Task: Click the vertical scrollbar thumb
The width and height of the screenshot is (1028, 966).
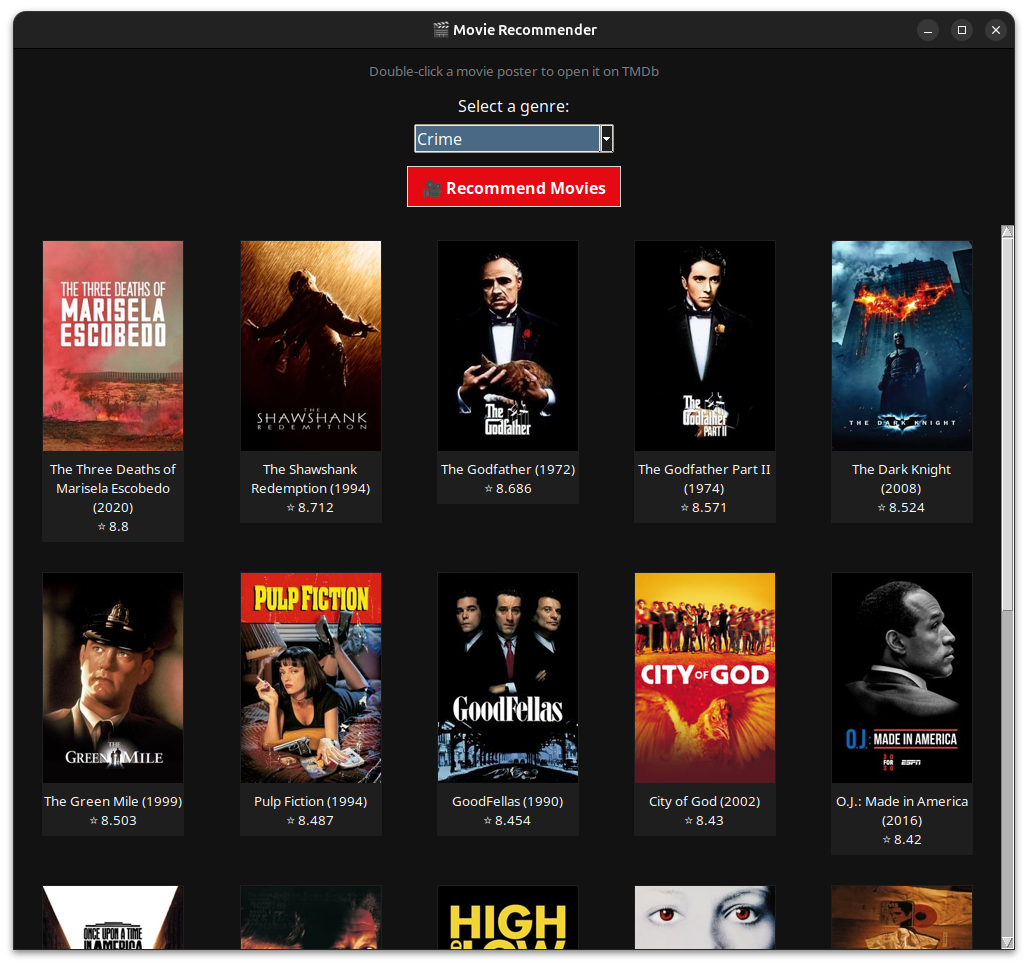Action: click(x=1008, y=424)
